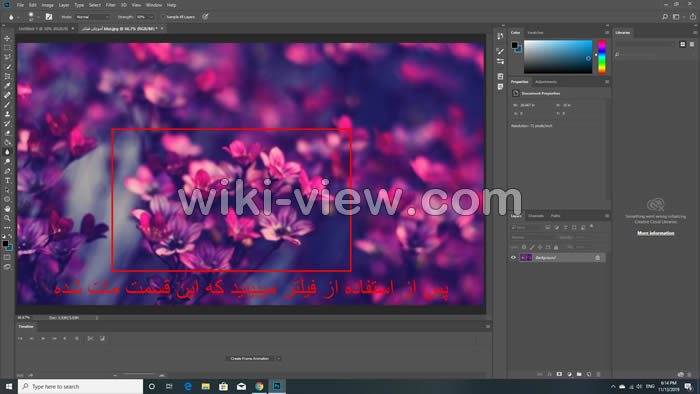This screenshot has width=700, height=394.
Task: Switch to the Untitled-1 document tab
Action: coord(43,29)
